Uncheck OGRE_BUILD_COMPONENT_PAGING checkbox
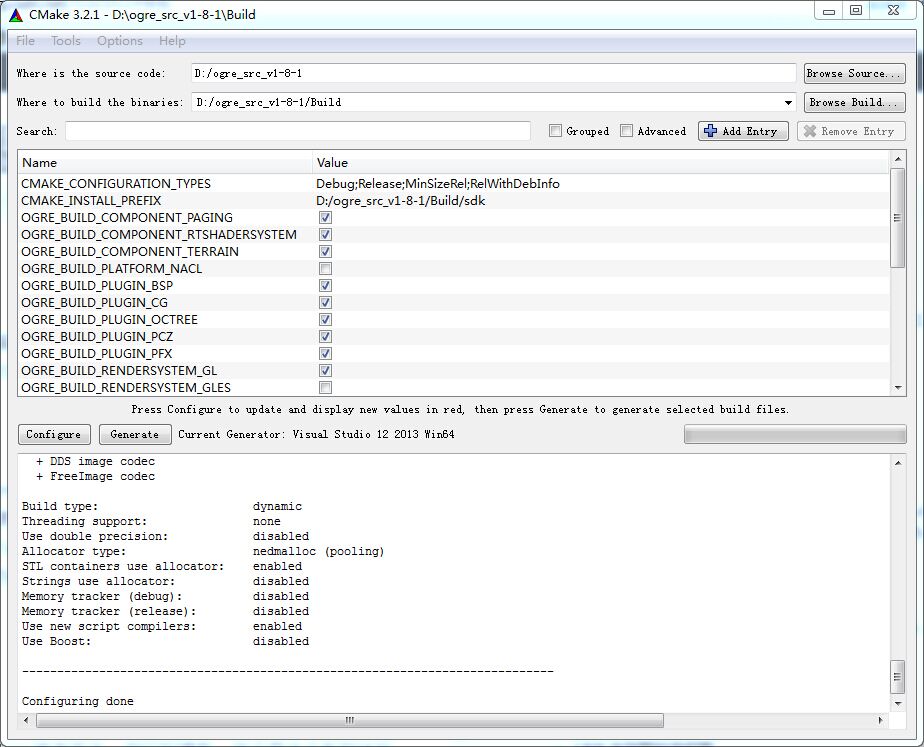The image size is (924, 747). 325,218
